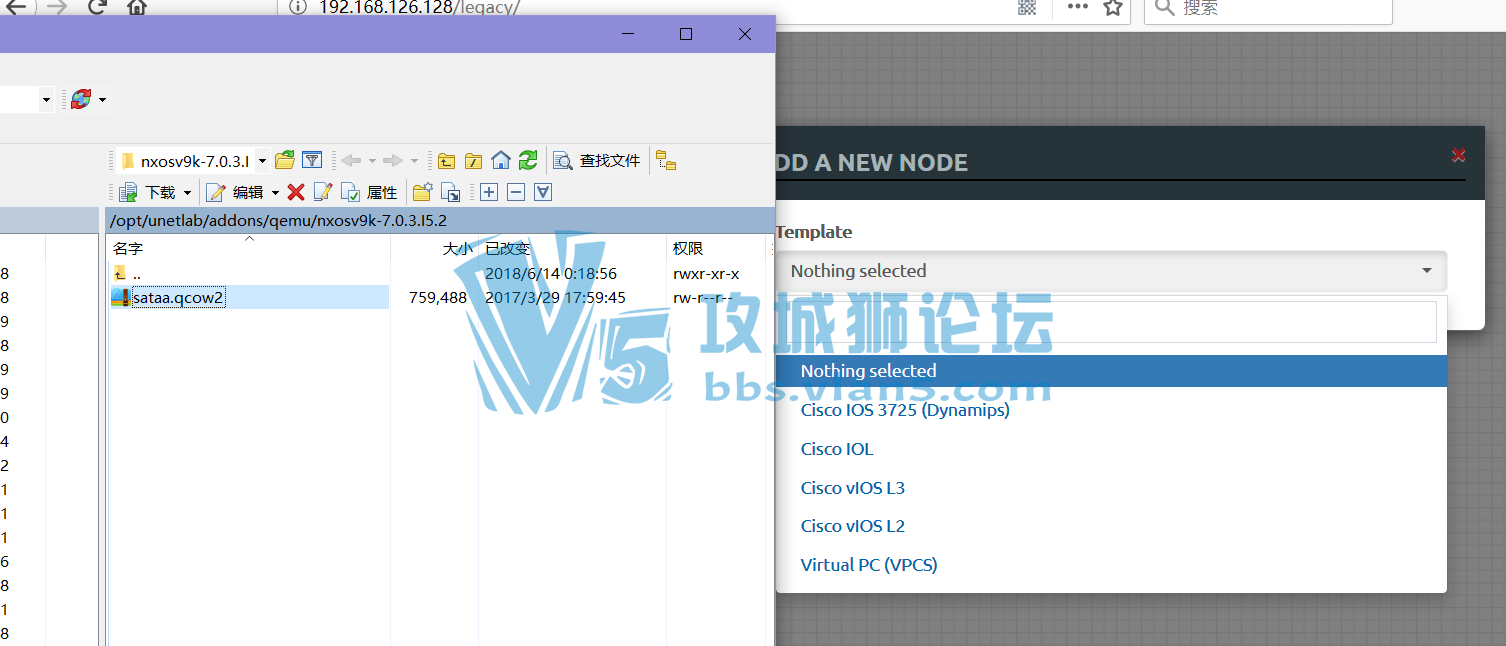The width and height of the screenshot is (1506, 646).
Task: Click the invert selection icon
Action: click(x=543, y=192)
